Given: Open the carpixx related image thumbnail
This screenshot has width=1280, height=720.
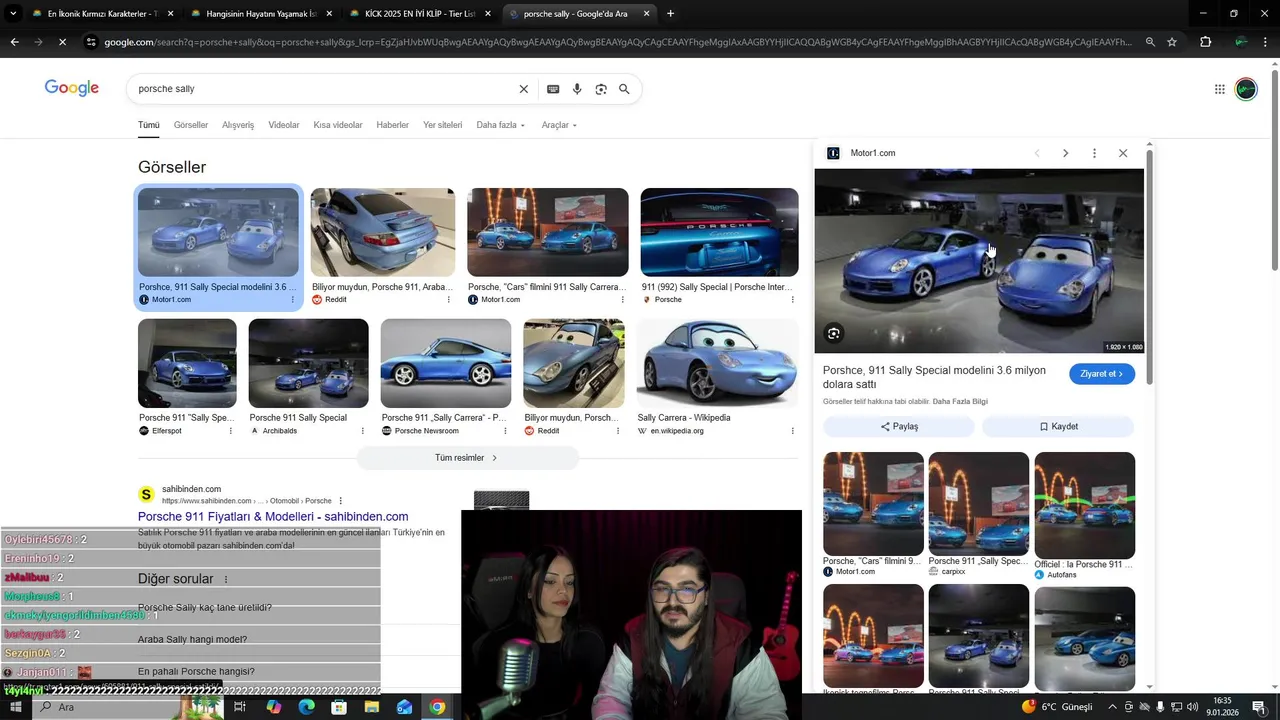Looking at the screenshot, I should (978, 504).
